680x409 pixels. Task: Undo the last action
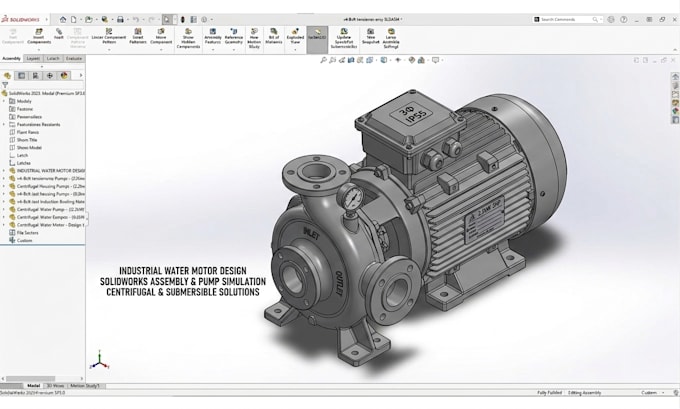point(136,20)
